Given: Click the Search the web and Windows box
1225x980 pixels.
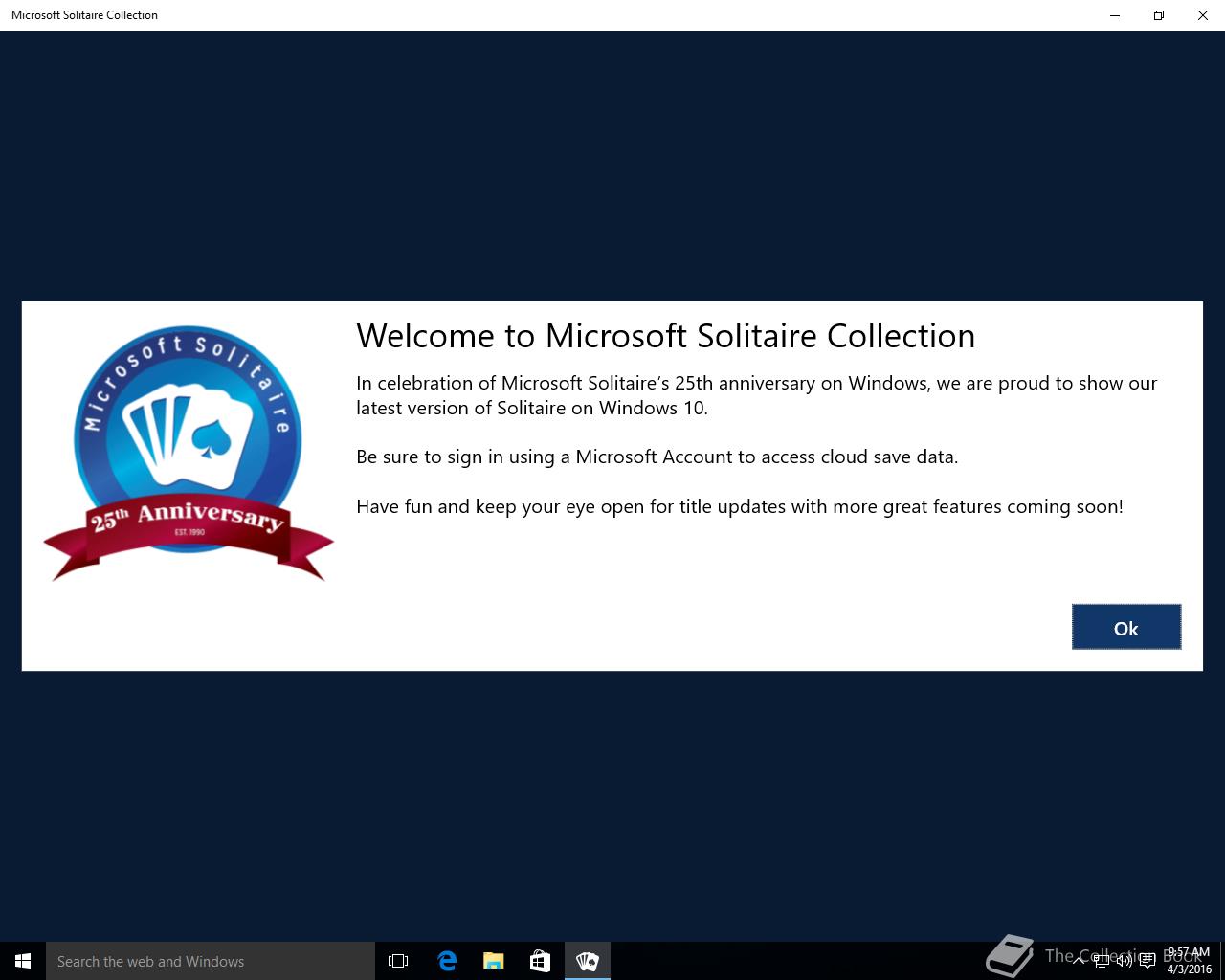Looking at the screenshot, I should tap(211, 961).
